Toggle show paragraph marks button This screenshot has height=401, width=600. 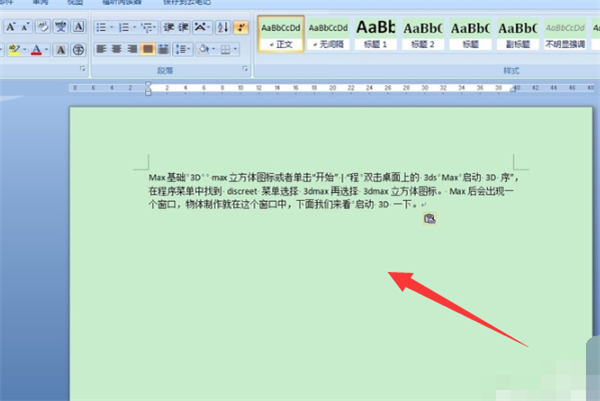click(x=240, y=27)
